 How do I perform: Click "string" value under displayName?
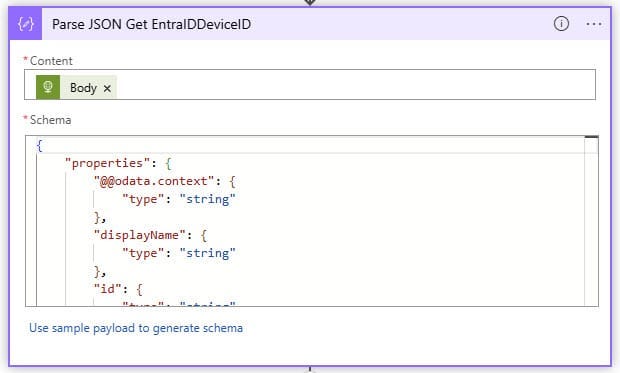tap(208, 253)
